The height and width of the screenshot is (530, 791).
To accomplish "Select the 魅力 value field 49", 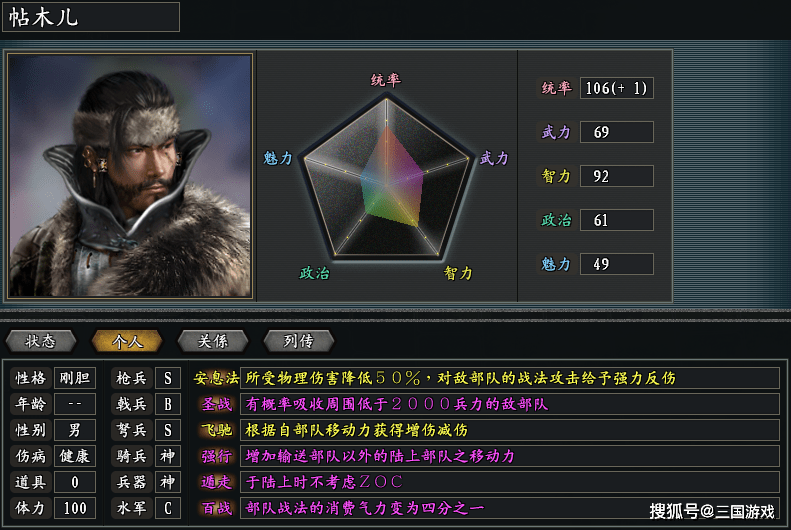I will (616, 264).
